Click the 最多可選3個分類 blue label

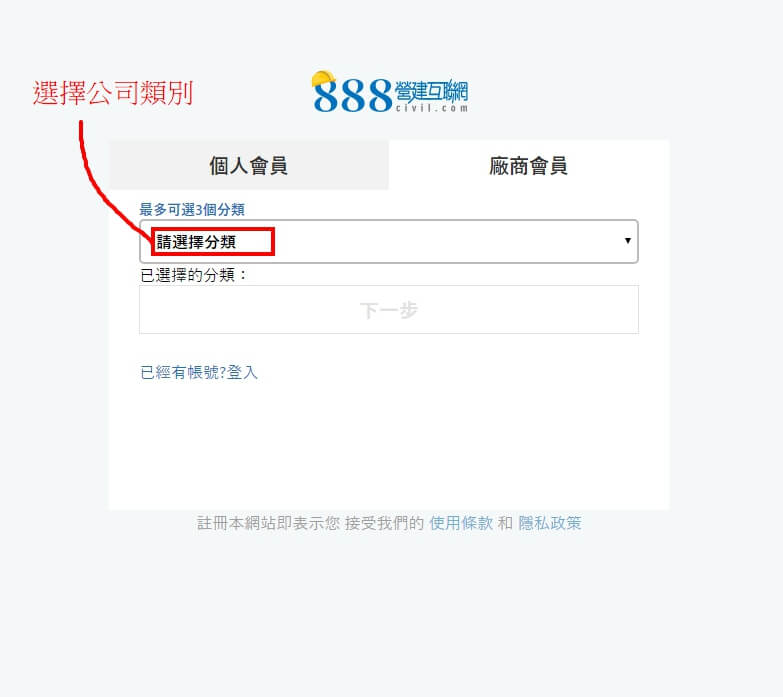tap(192, 209)
